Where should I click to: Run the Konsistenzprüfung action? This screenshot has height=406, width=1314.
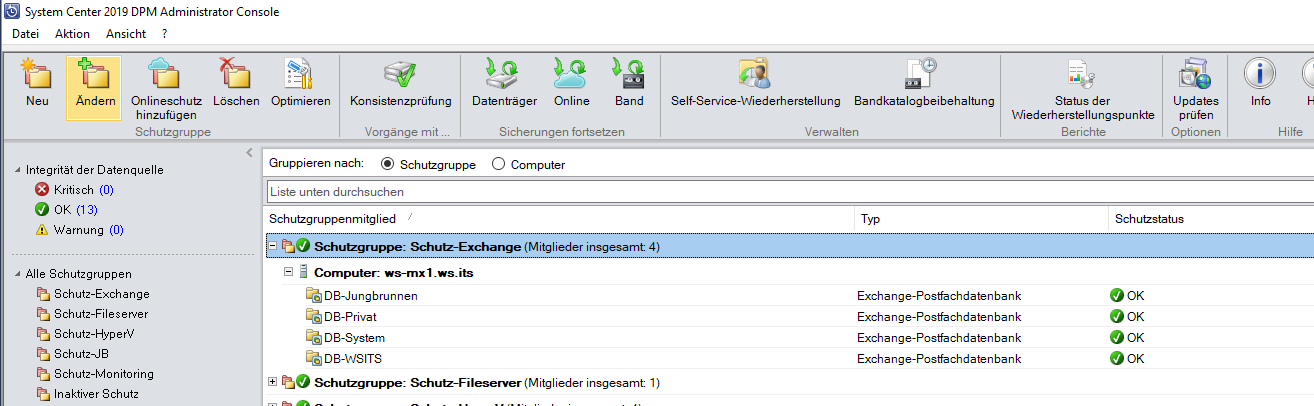(x=400, y=84)
